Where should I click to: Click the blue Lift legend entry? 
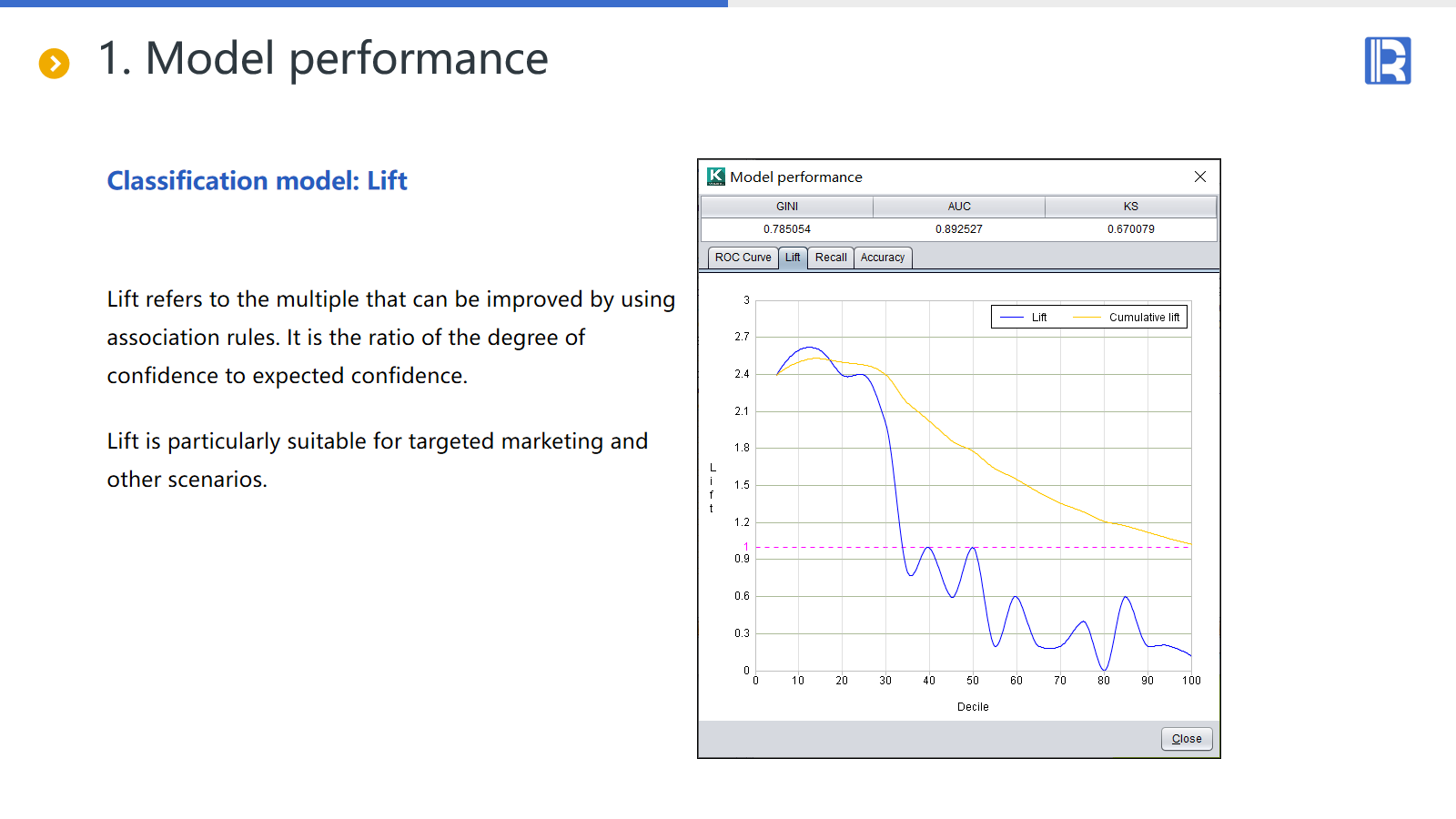point(1026,318)
